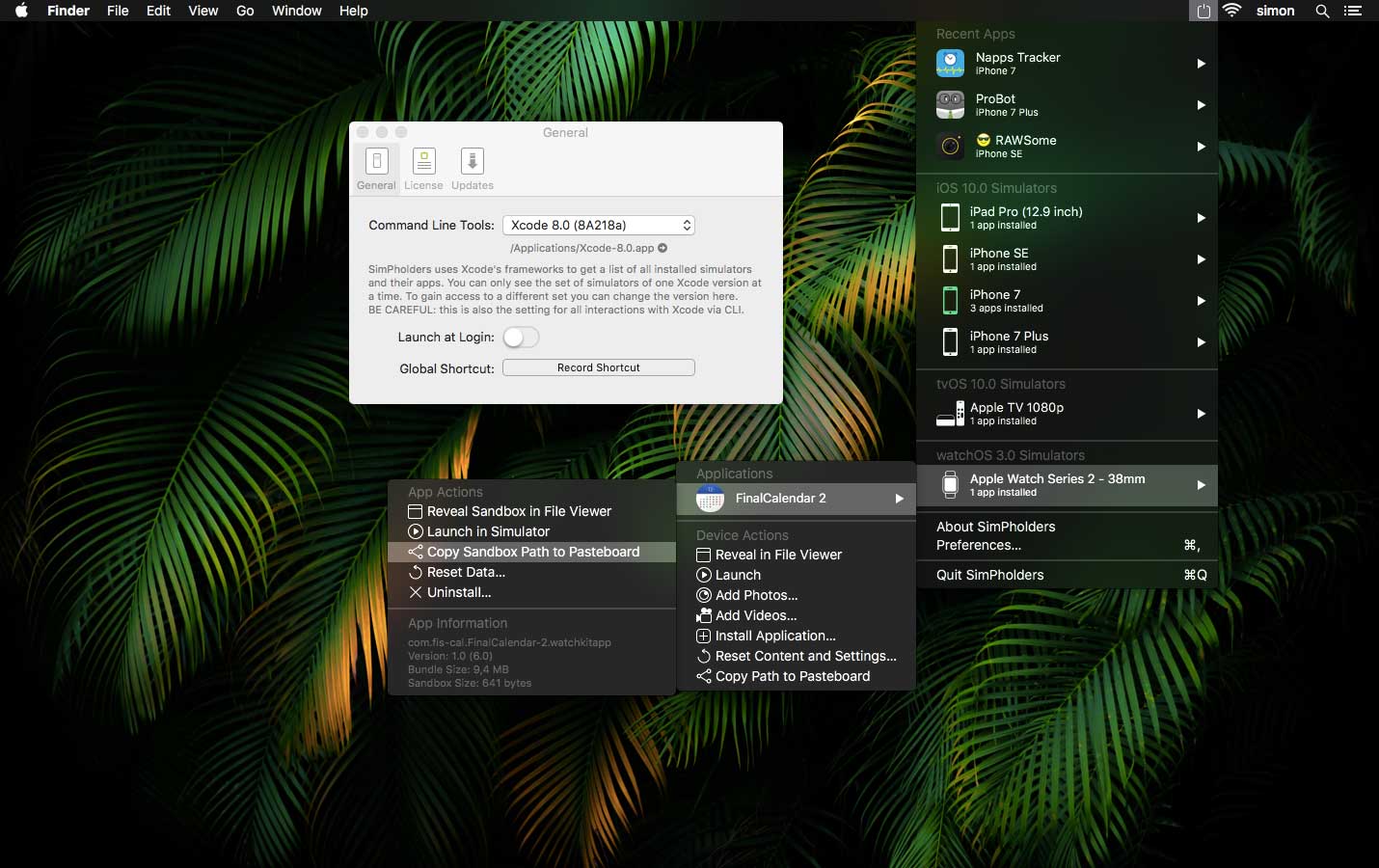Image resolution: width=1379 pixels, height=868 pixels.
Task: Click the FinalCalendar 2 app icon
Action: coord(710,499)
